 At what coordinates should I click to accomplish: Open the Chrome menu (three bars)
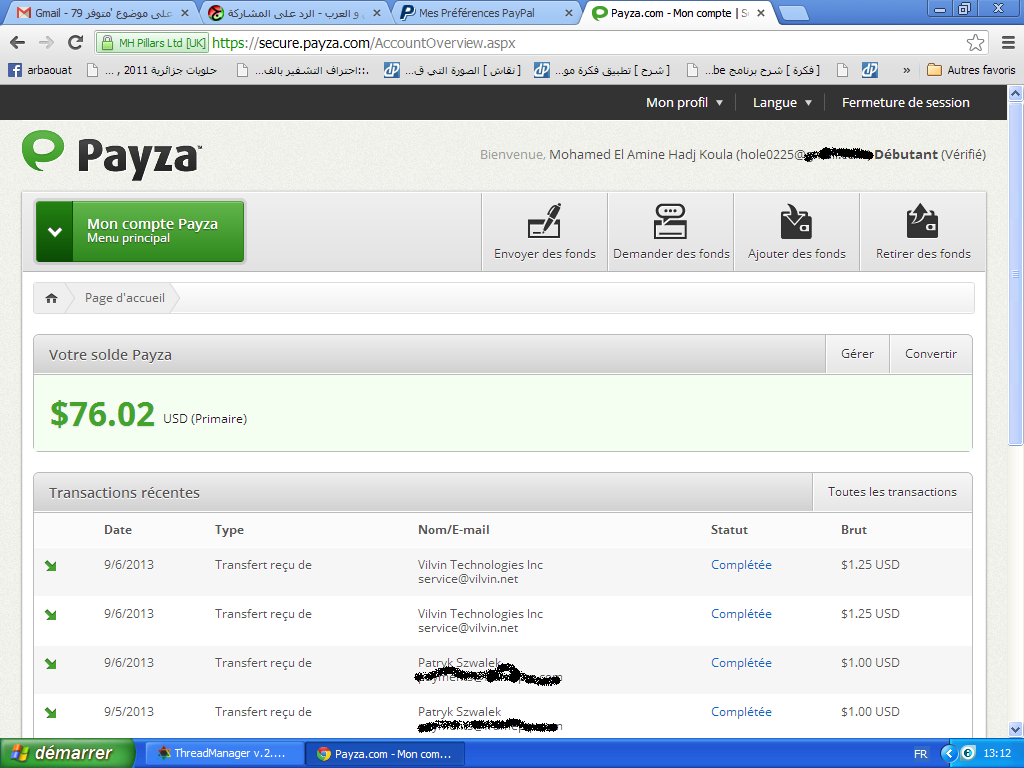1008,43
